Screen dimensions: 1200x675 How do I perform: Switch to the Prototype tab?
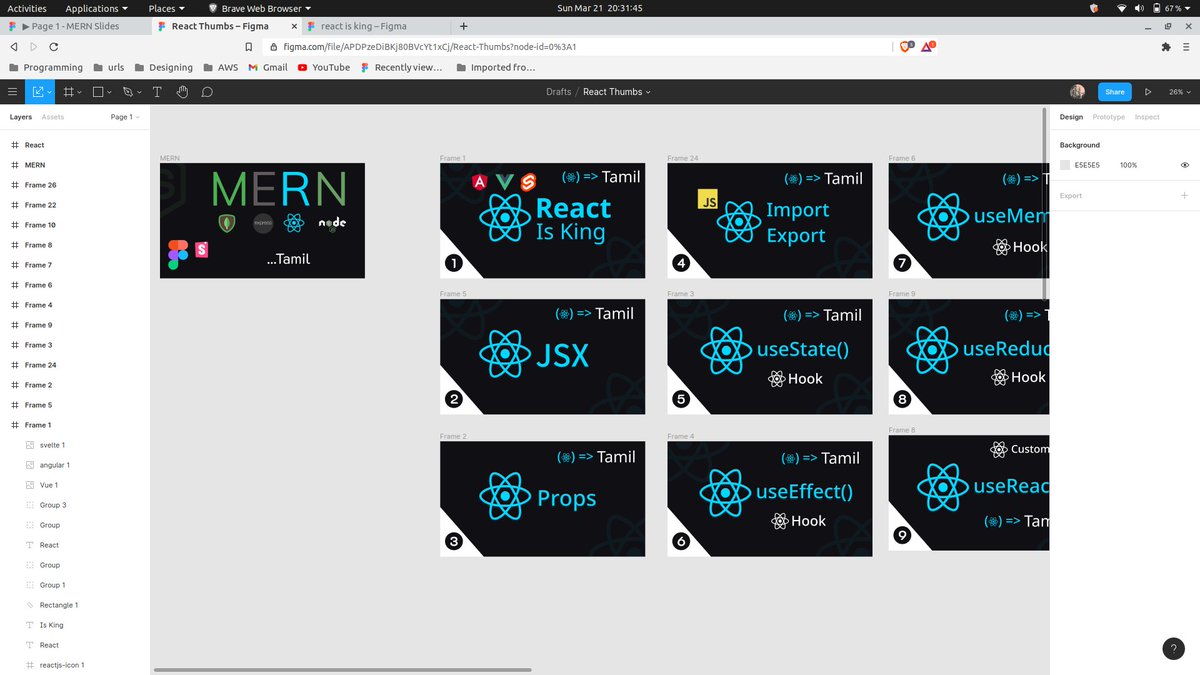1108,117
